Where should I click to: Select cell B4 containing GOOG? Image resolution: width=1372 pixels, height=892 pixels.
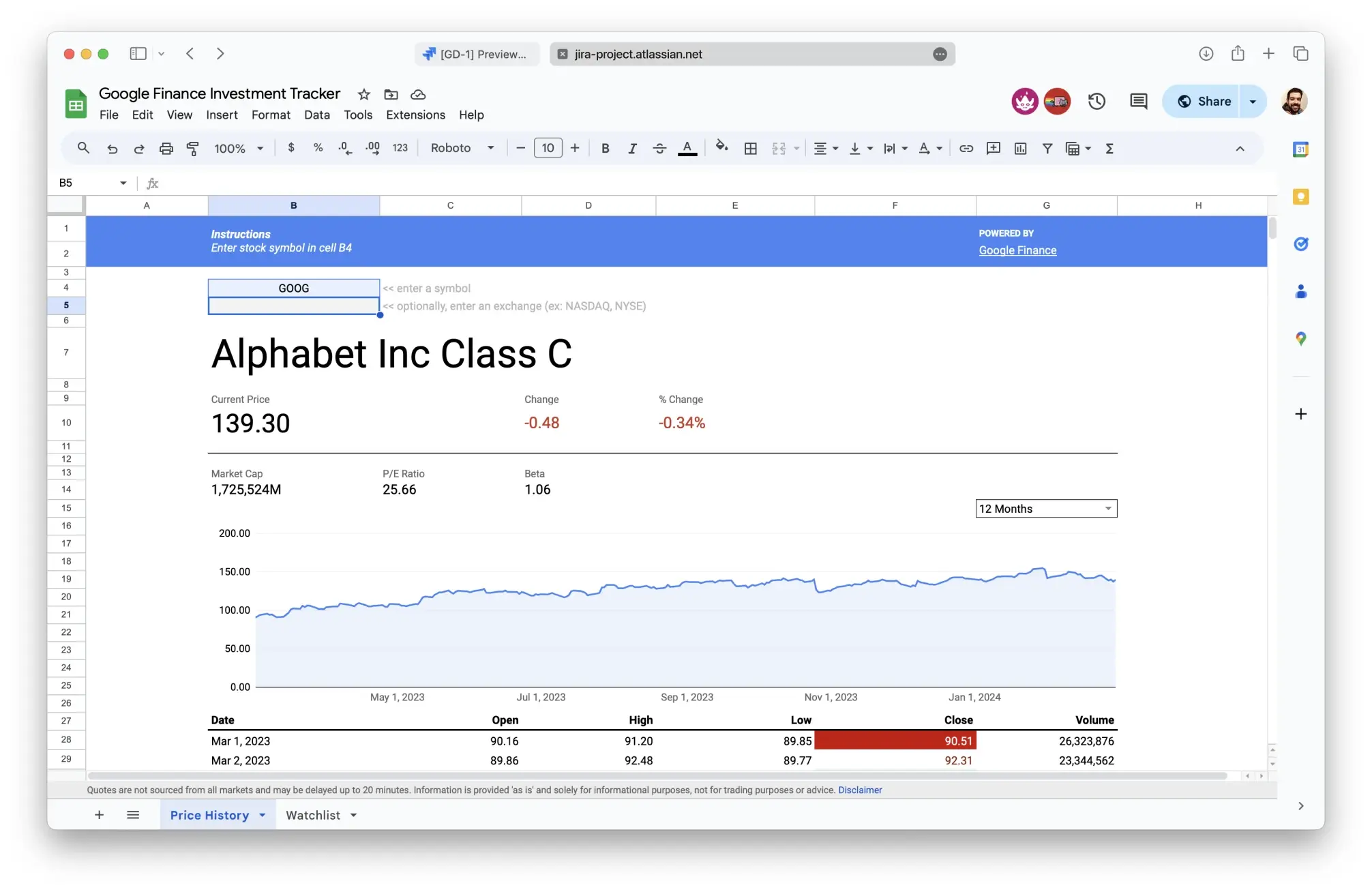(x=294, y=288)
